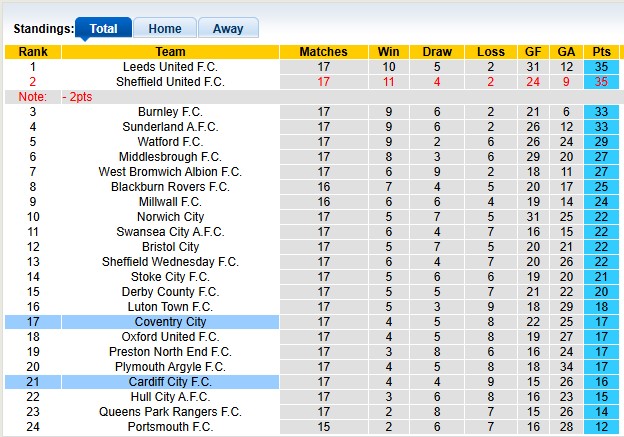Click the Matches column header
Viewport: 624px width, 437px height.
[x=323, y=52]
